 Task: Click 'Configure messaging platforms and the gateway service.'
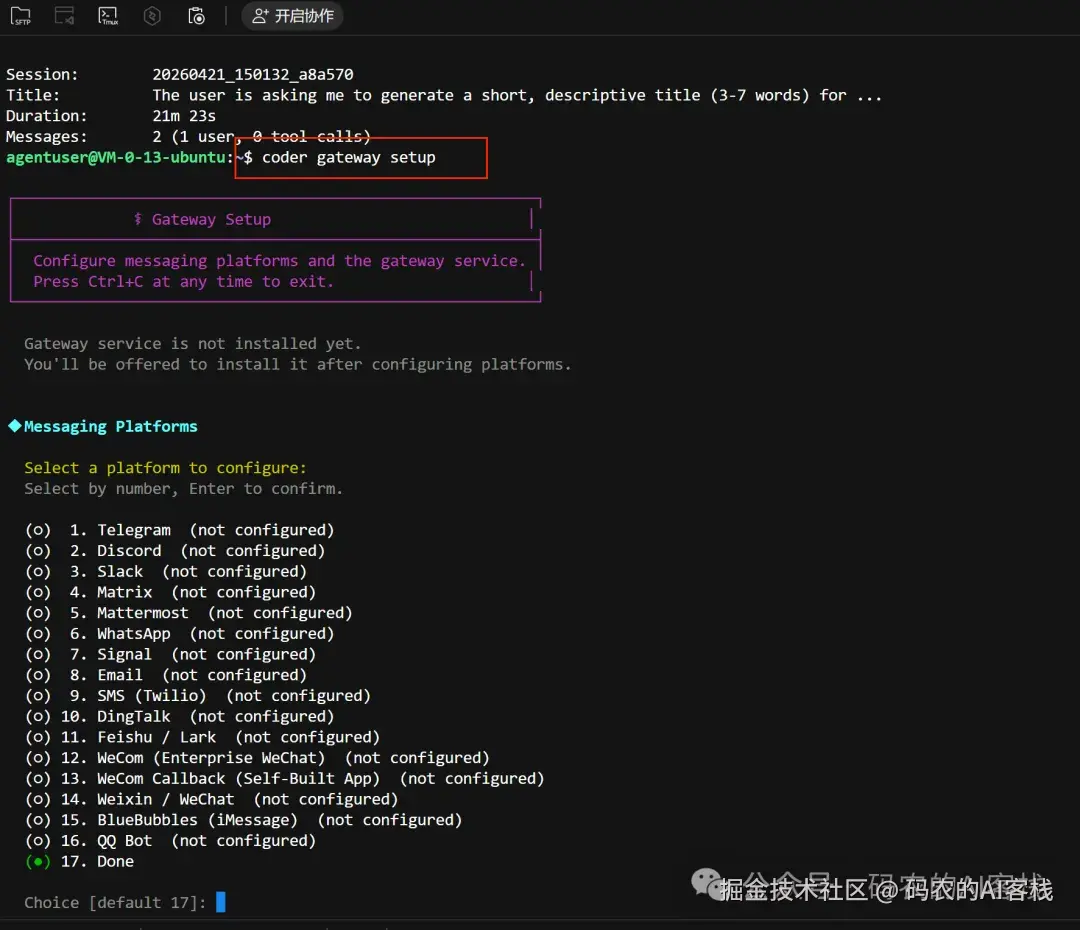[x=280, y=261]
